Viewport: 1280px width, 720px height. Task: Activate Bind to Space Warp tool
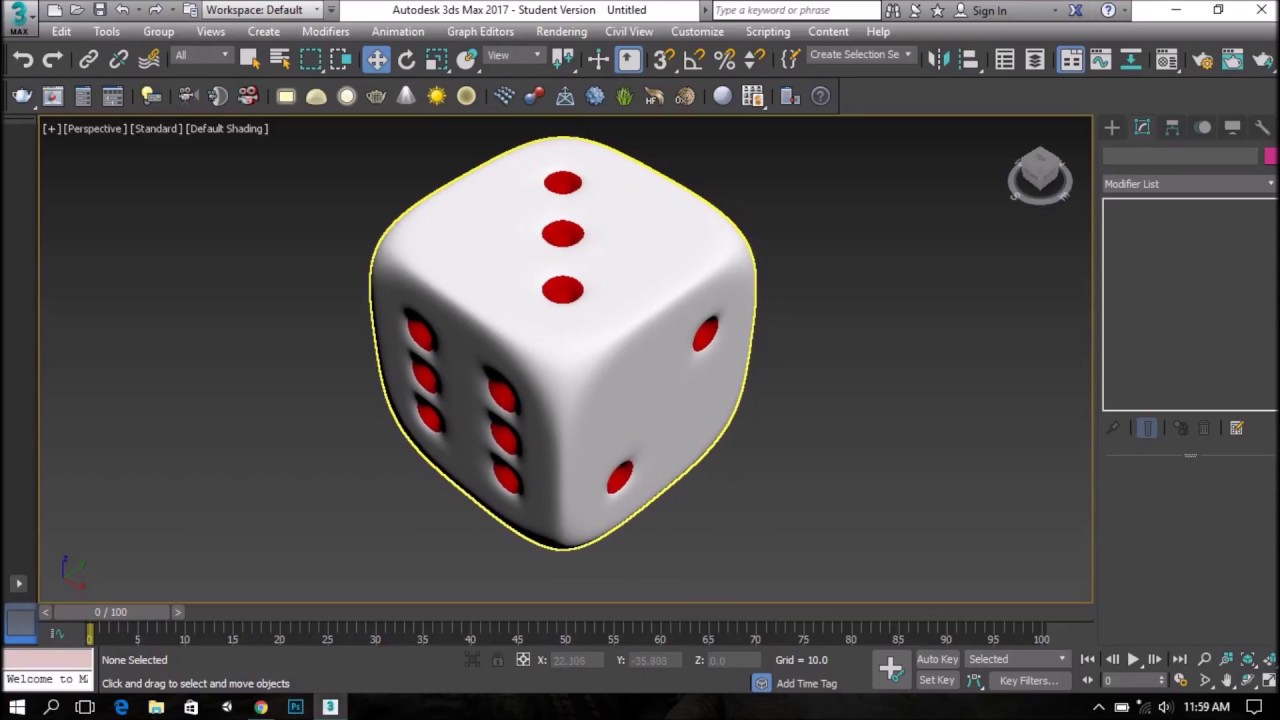coord(149,60)
